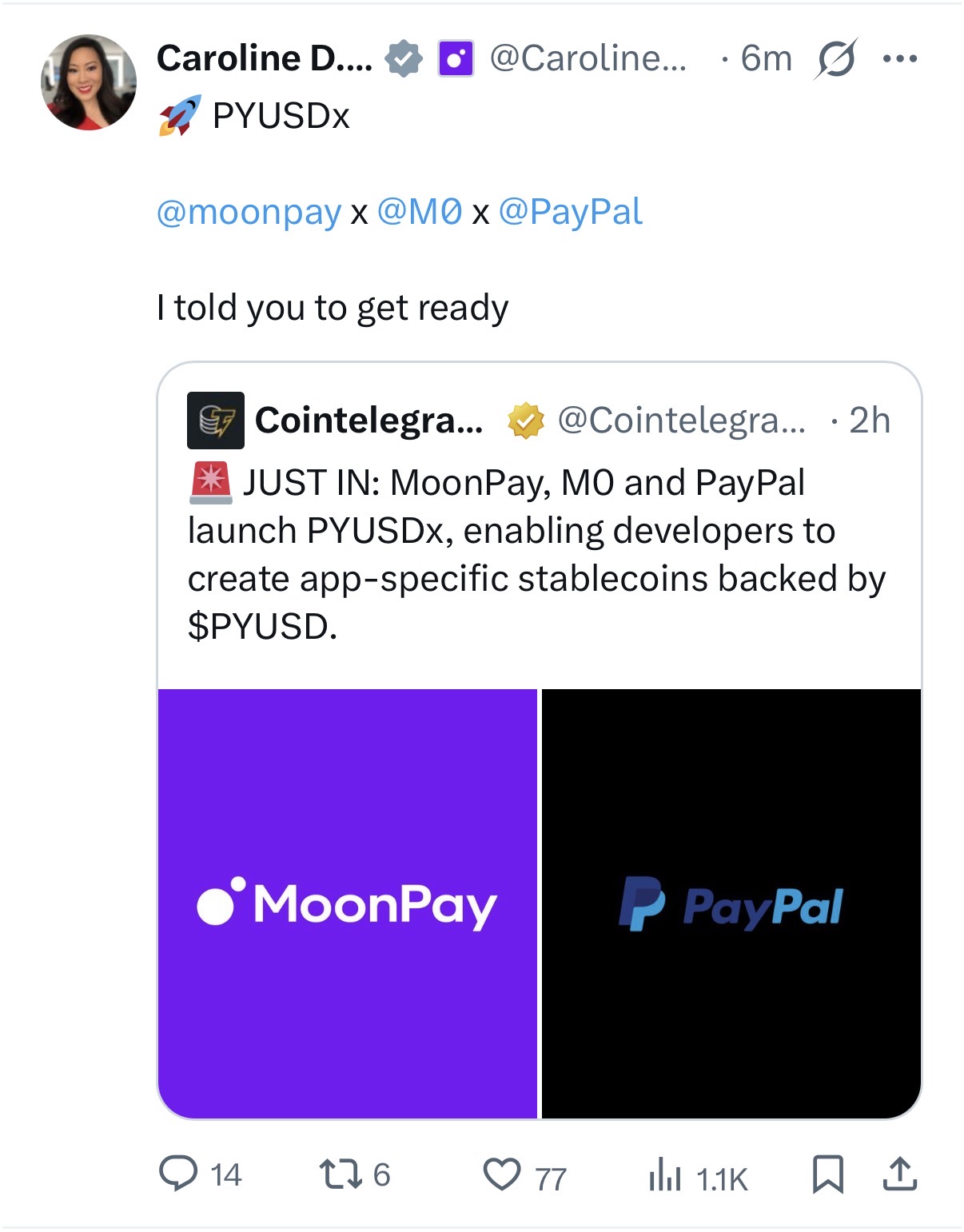Click the Caroline D. display name

(264, 58)
